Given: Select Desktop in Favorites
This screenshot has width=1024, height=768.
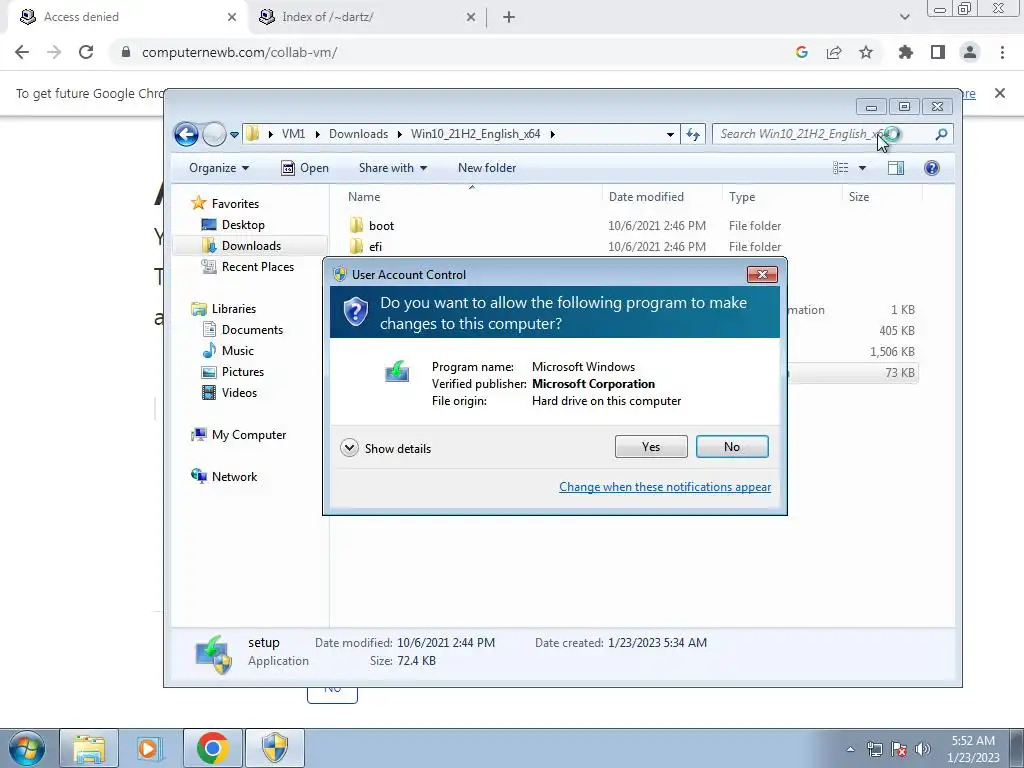Looking at the screenshot, I should click(233, 225).
